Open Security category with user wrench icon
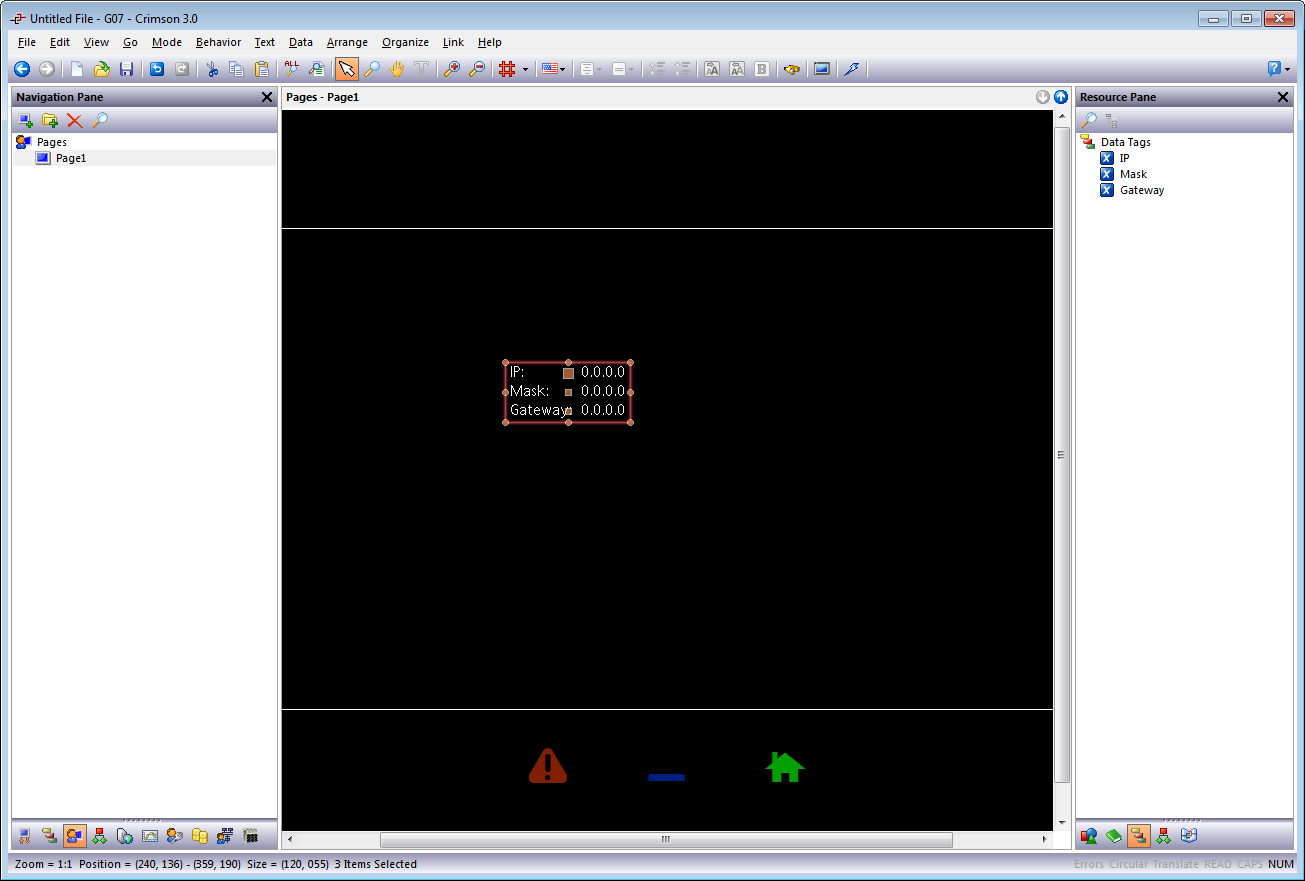Screen dimensions: 1305x881 click(175, 836)
